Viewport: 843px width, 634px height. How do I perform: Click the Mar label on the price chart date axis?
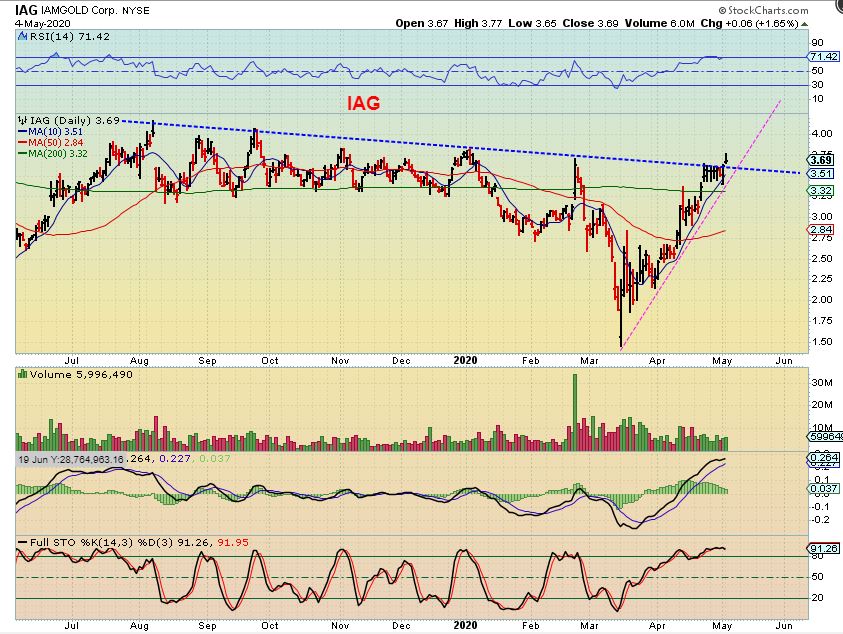[589, 360]
